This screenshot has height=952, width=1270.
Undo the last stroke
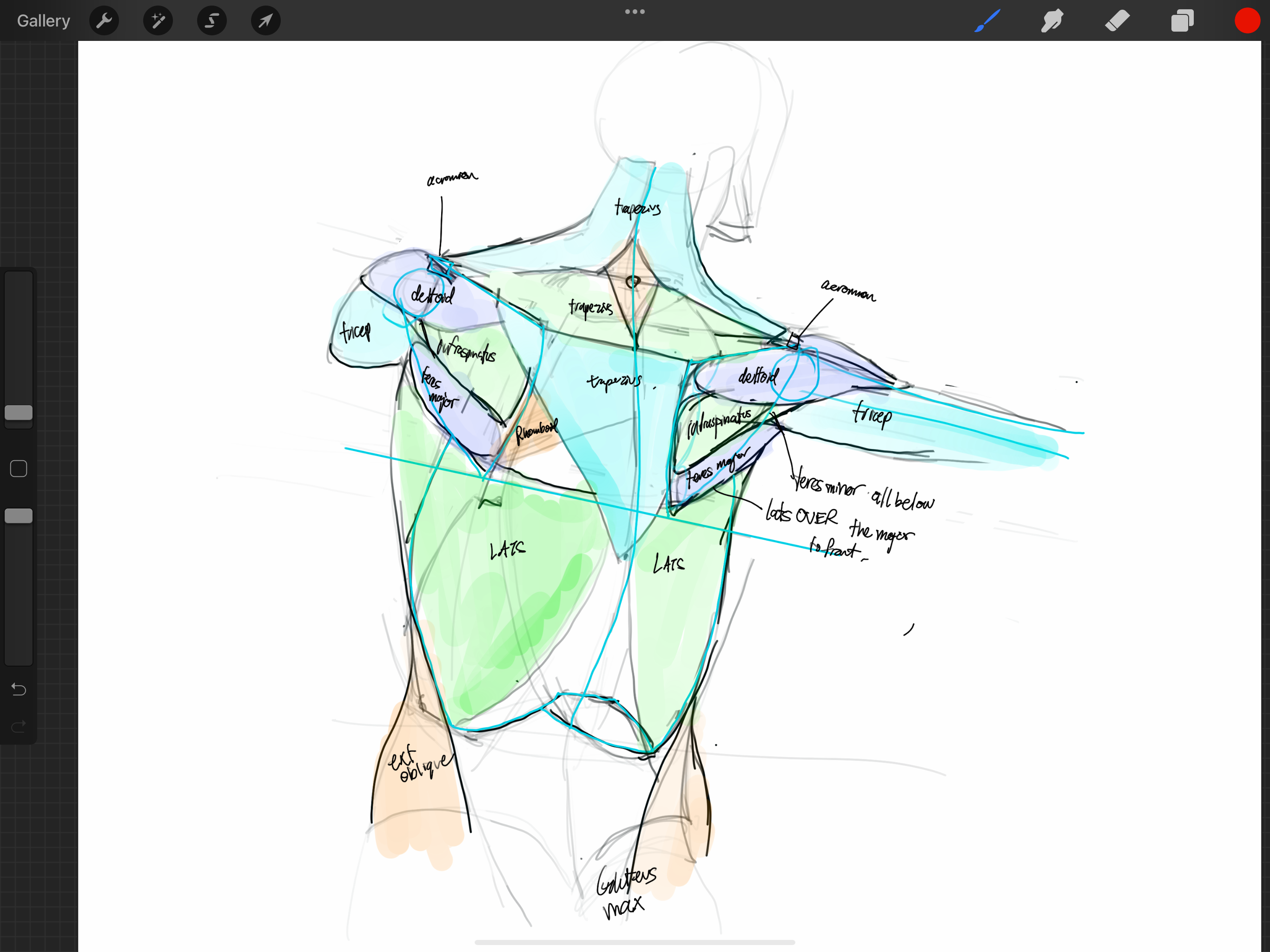19,689
